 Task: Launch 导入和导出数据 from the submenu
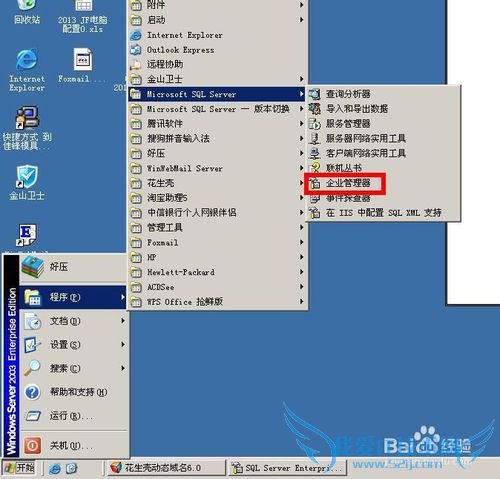click(x=384, y=109)
